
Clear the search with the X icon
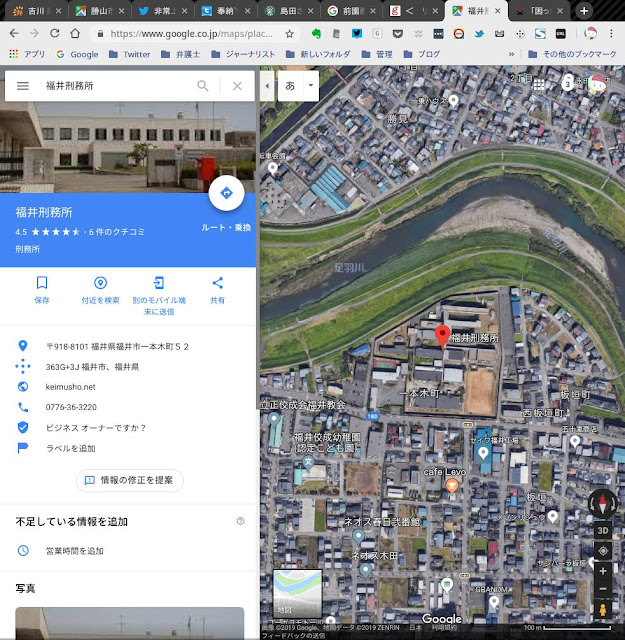pos(237,86)
